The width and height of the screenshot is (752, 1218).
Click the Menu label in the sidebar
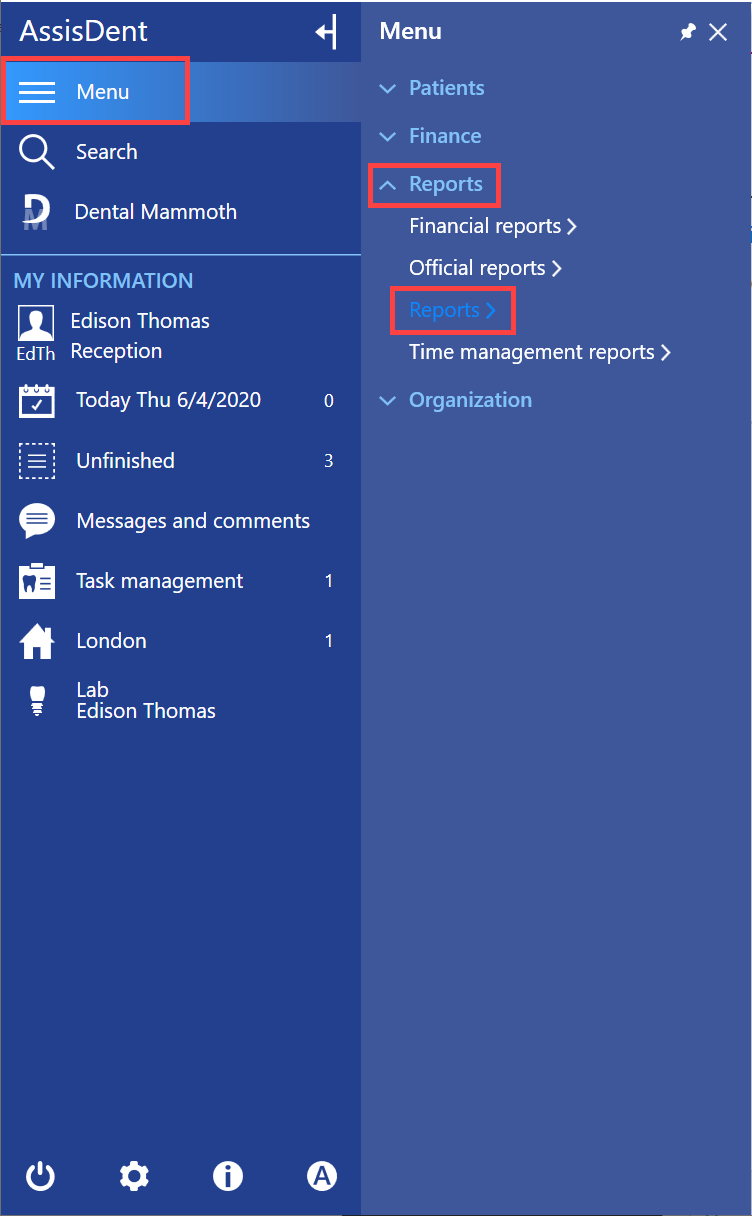103,92
